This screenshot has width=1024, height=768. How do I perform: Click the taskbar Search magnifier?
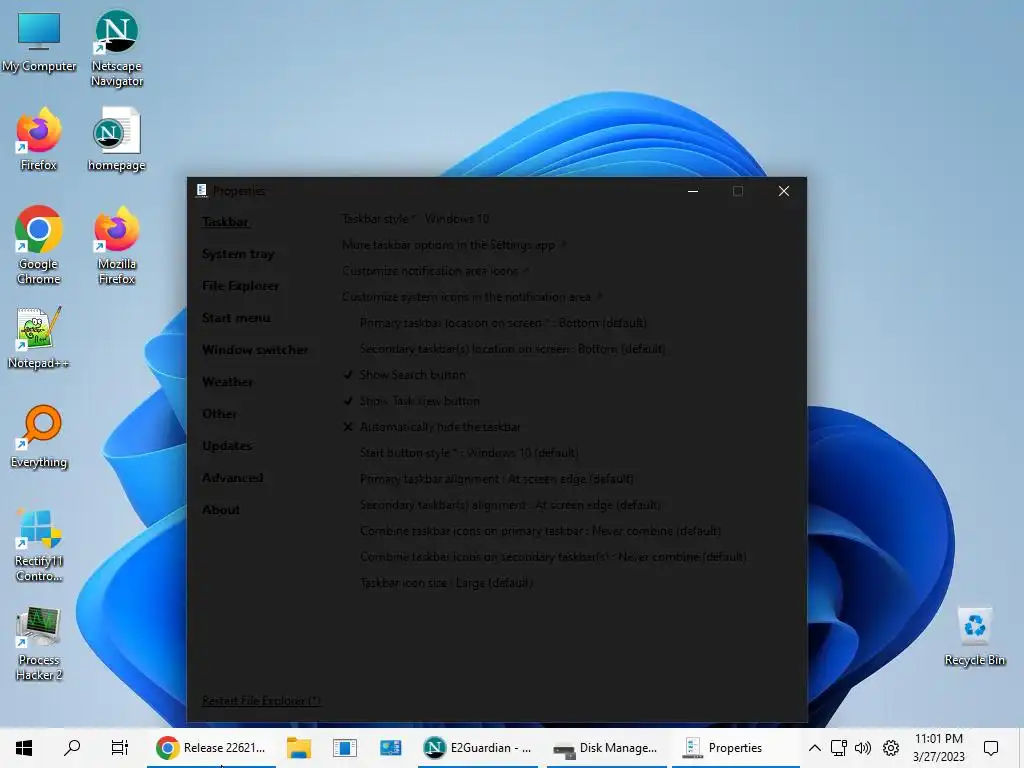tap(72, 748)
